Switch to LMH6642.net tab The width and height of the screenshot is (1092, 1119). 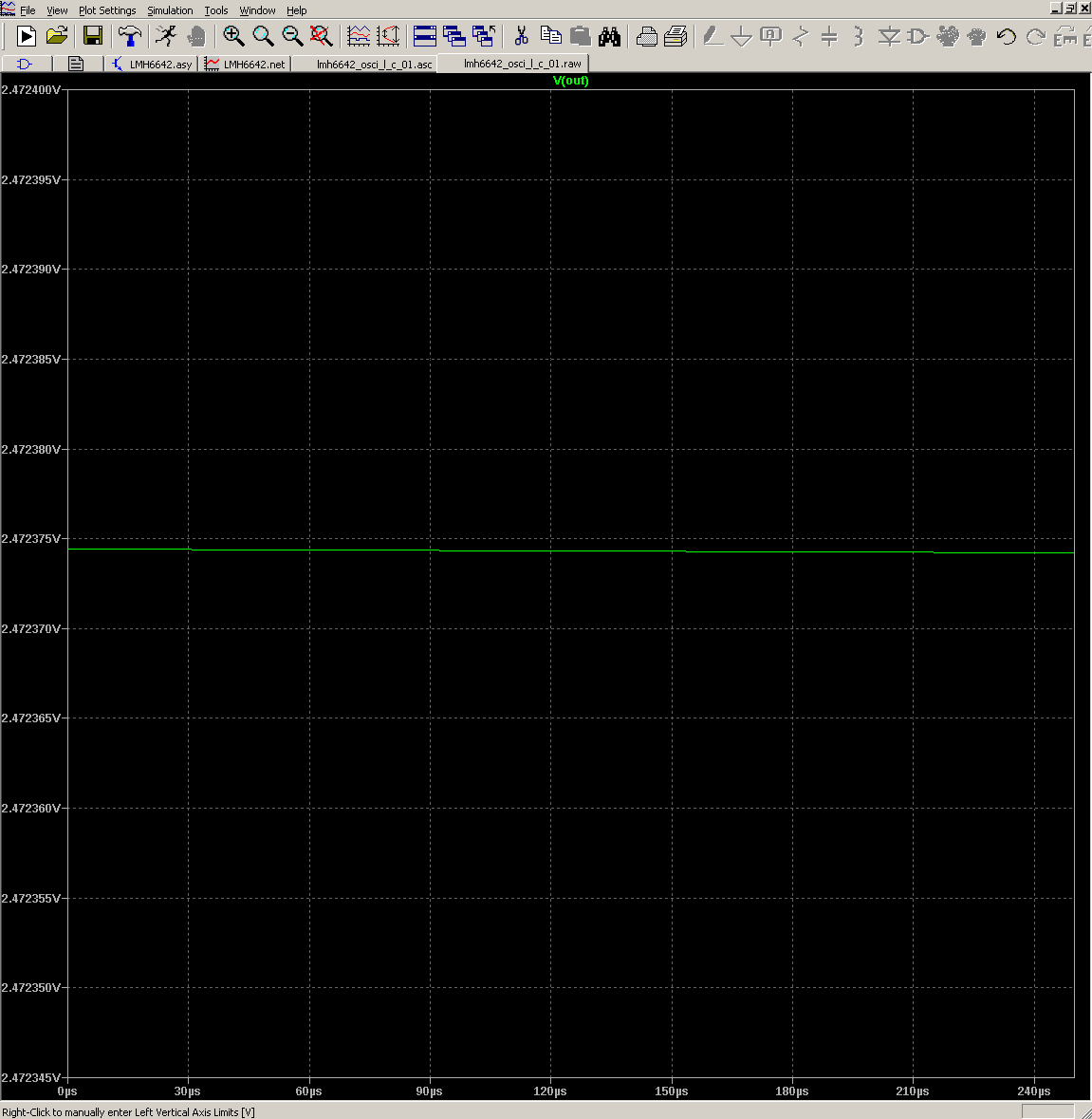pyautogui.click(x=246, y=65)
